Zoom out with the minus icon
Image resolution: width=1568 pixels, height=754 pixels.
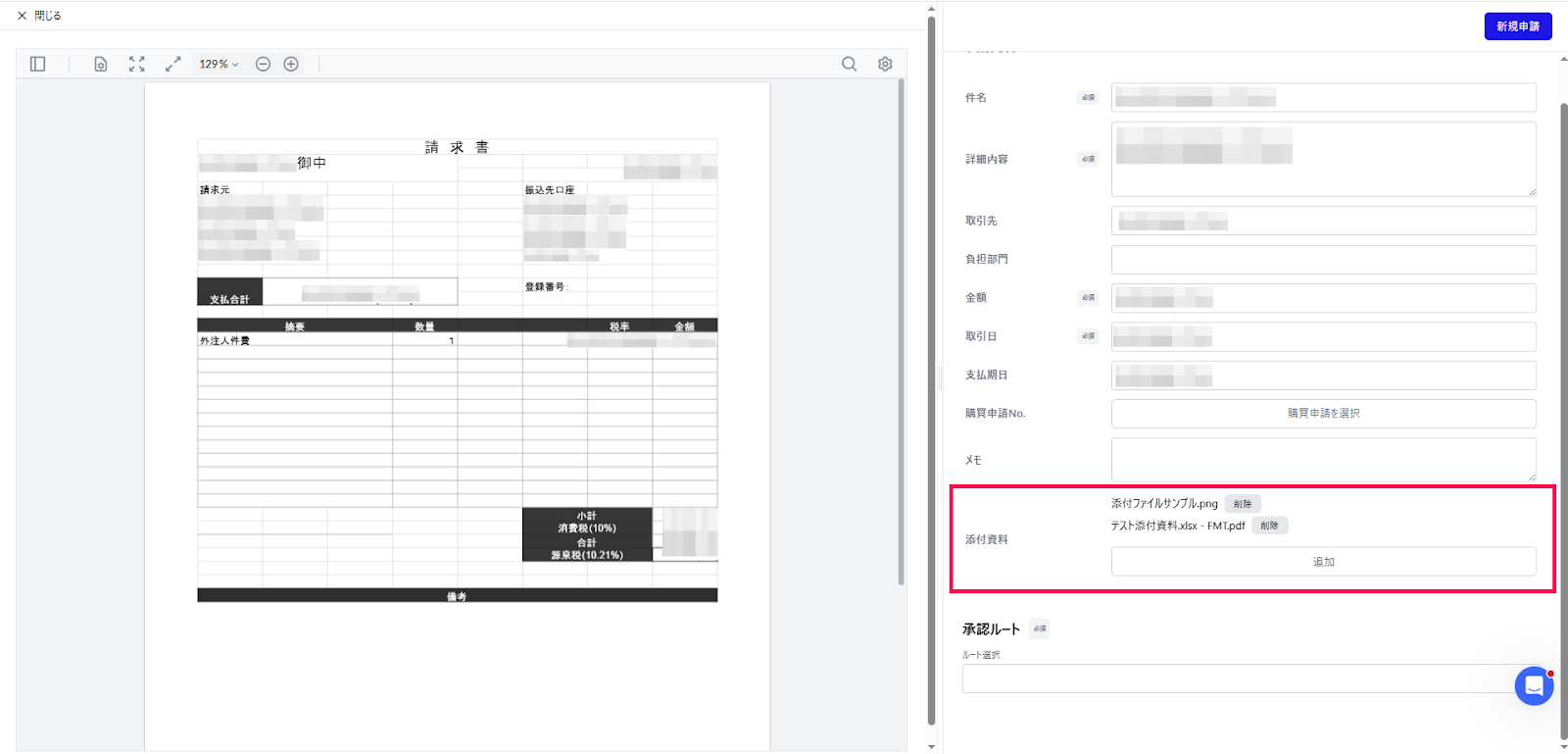pyautogui.click(x=263, y=64)
